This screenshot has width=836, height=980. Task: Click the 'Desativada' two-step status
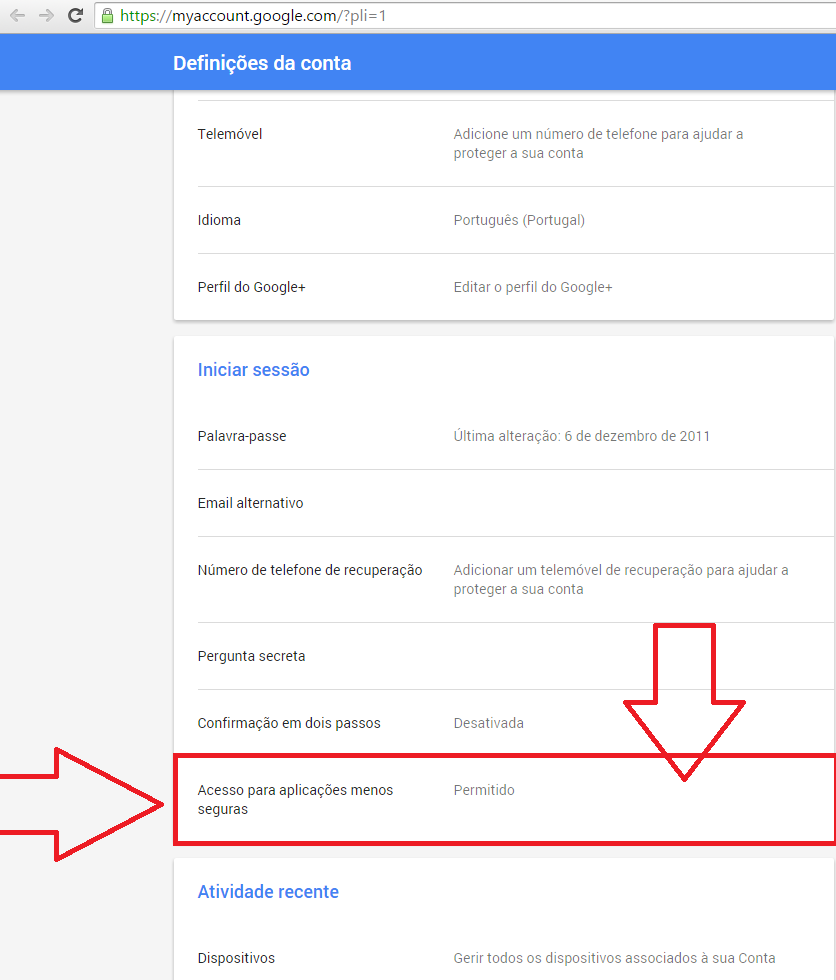(488, 723)
